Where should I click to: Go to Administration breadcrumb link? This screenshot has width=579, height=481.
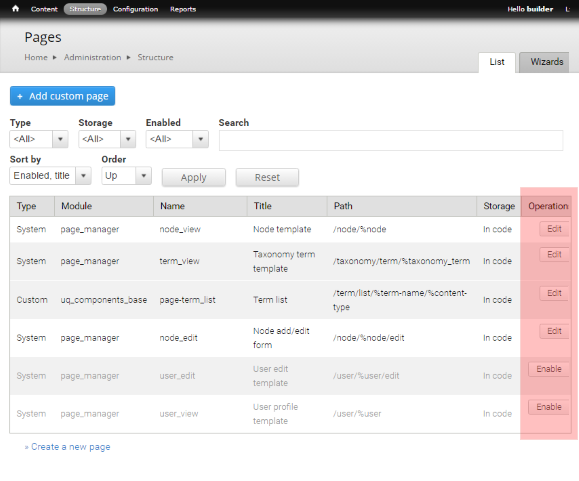point(92,57)
